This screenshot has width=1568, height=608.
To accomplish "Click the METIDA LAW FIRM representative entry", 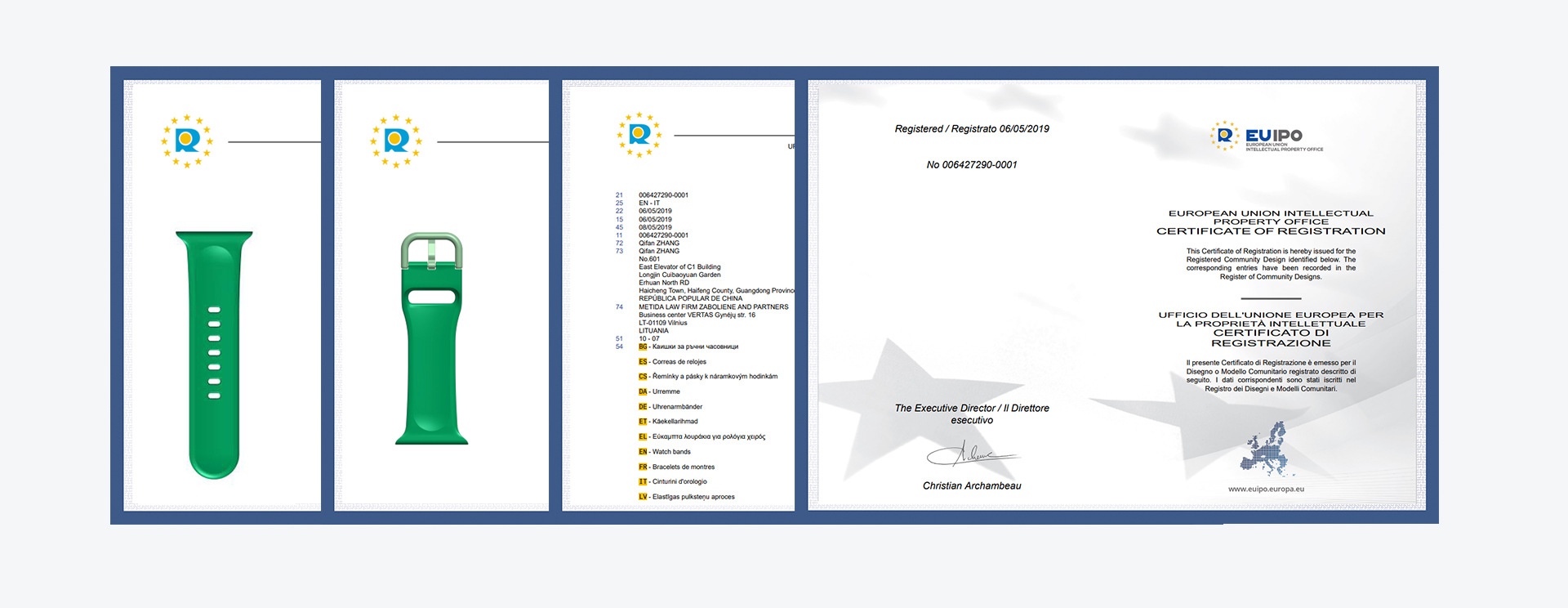I will [x=713, y=307].
